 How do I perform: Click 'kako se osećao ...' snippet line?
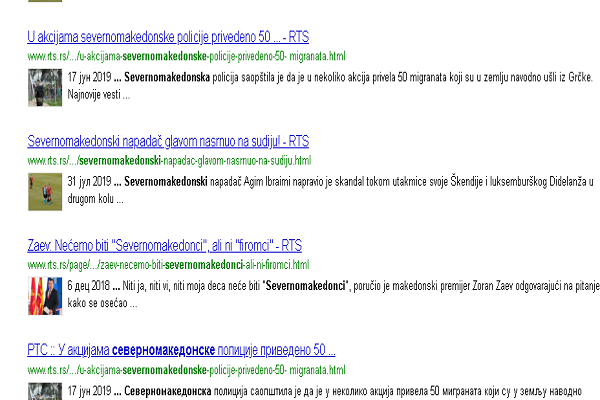pos(102,303)
